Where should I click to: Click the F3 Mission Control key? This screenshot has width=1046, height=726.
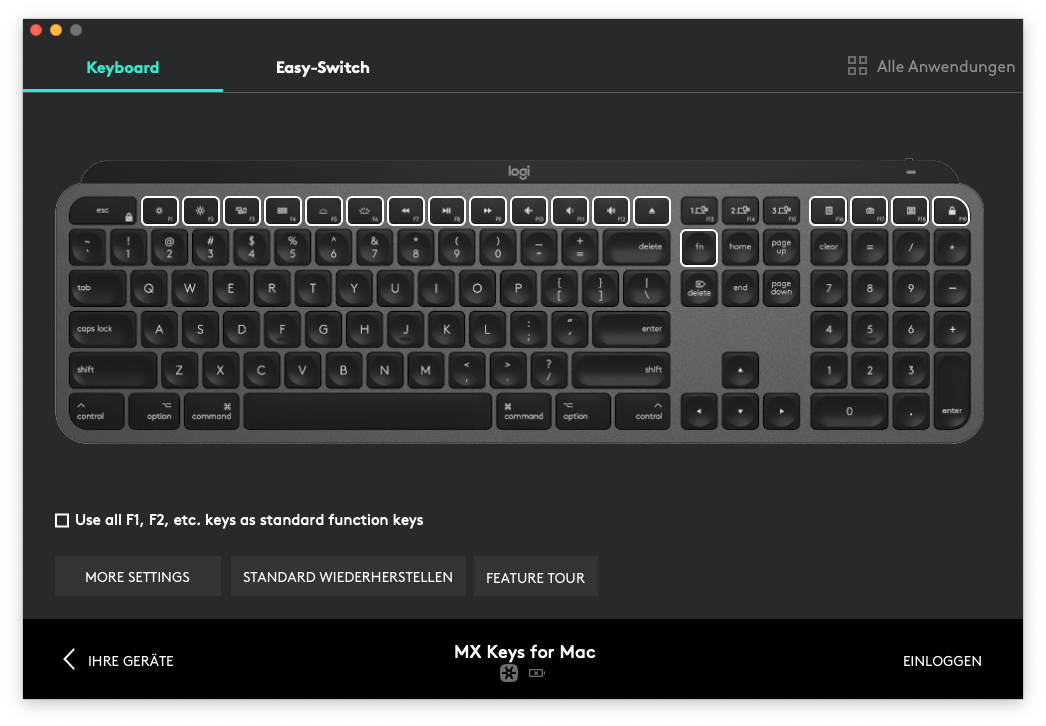tap(242, 211)
